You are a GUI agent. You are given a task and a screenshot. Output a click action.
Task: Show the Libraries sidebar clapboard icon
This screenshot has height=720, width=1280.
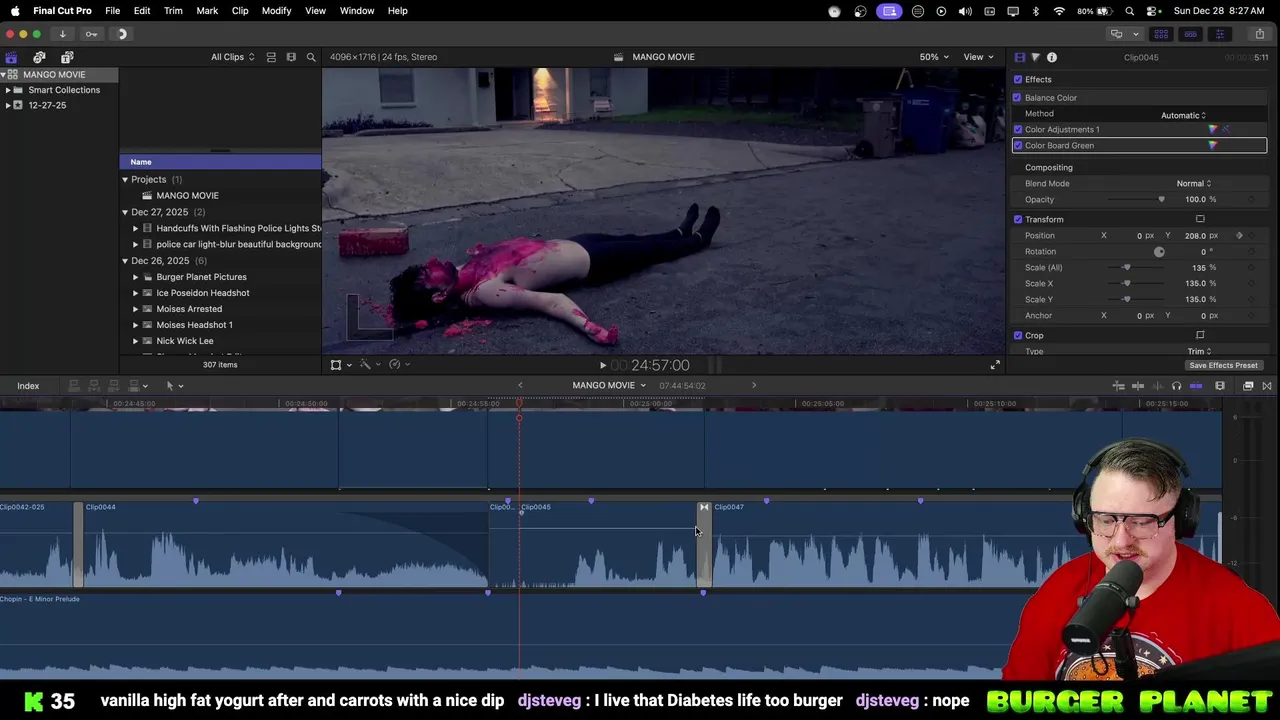[11, 57]
